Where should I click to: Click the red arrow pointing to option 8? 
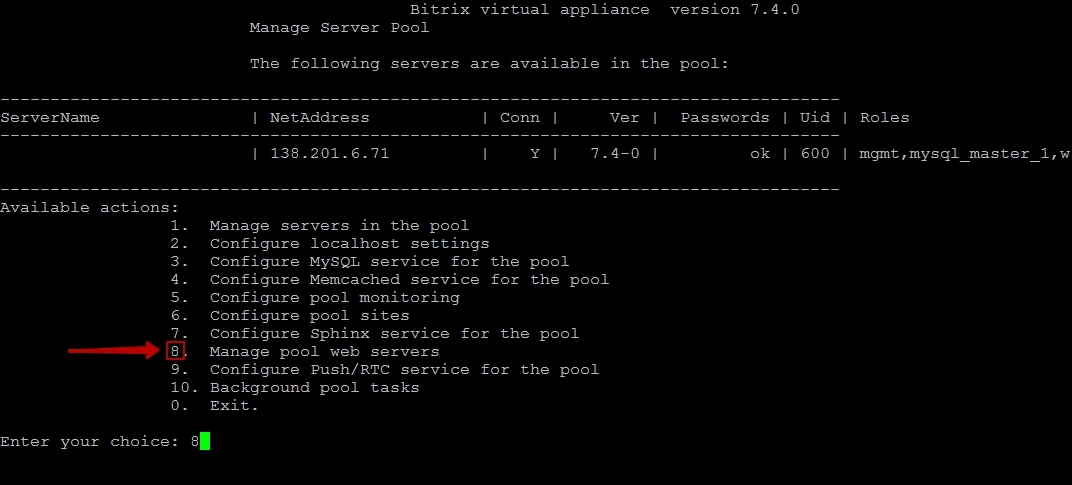tap(116, 351)
